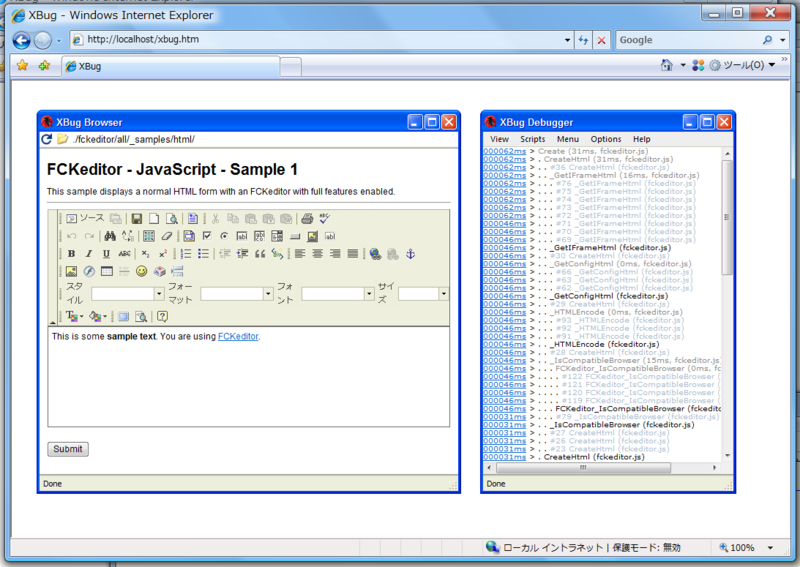Open Find with the binoculars icon
The image size is (800, 567).
coord(110,236)
